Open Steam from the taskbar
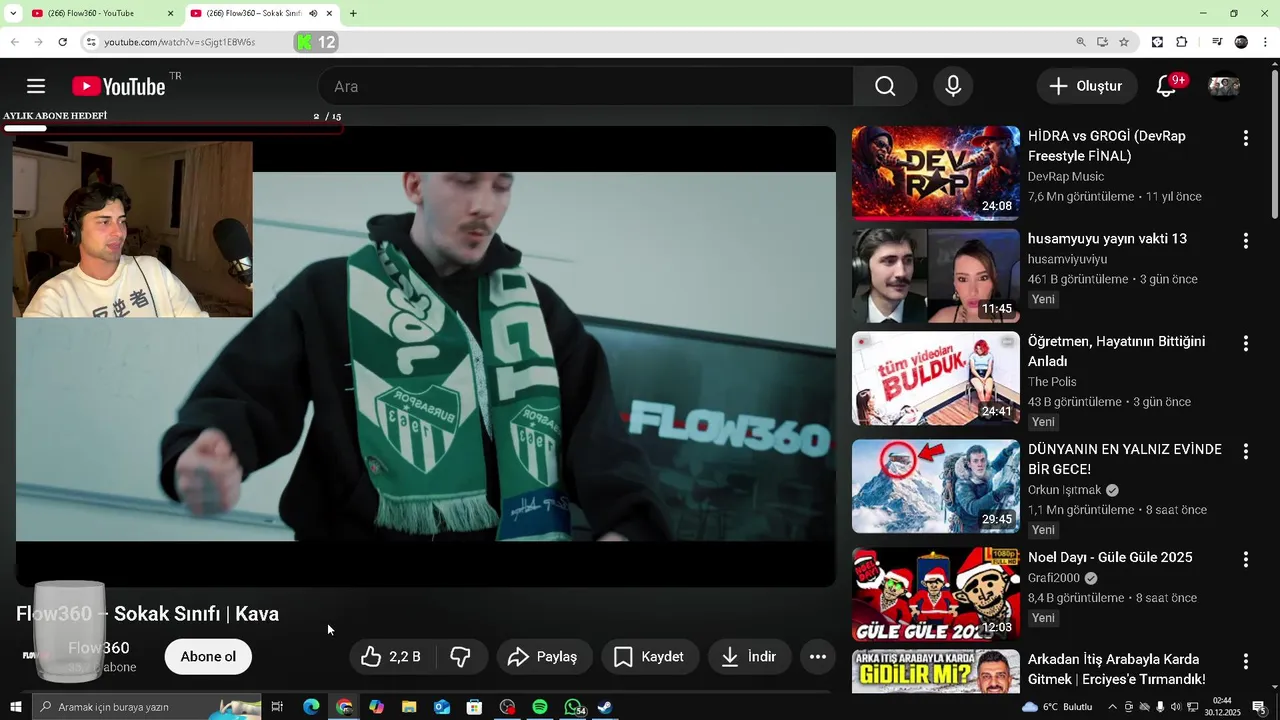 (x=605, y=707)
